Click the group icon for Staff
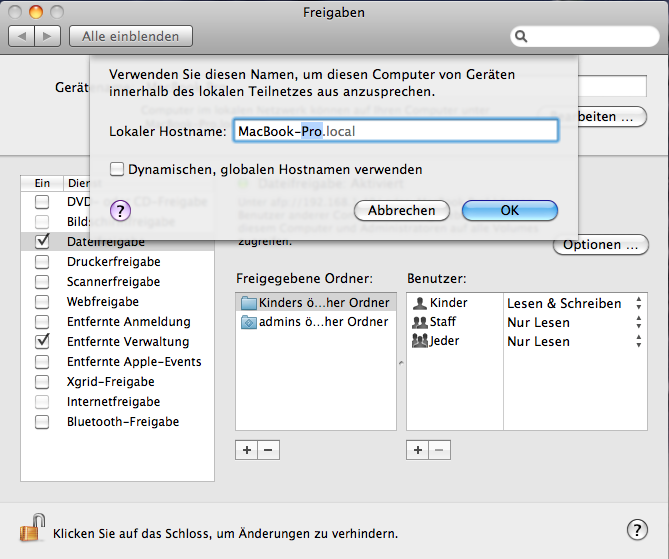The height and width of the screenshot is (559, 669). coord(420,322)
